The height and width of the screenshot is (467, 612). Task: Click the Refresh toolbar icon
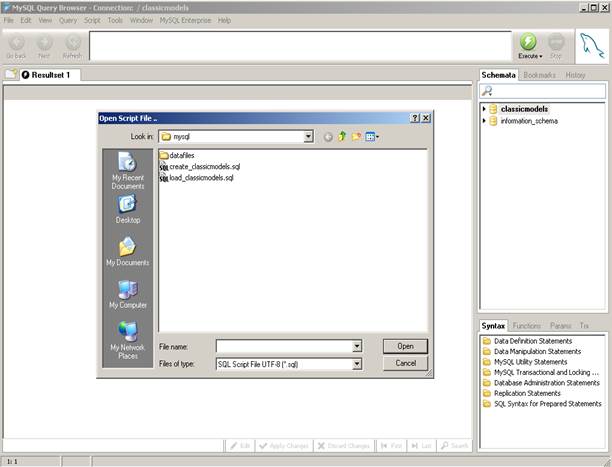pyautogui.click(x=73, y=43)
